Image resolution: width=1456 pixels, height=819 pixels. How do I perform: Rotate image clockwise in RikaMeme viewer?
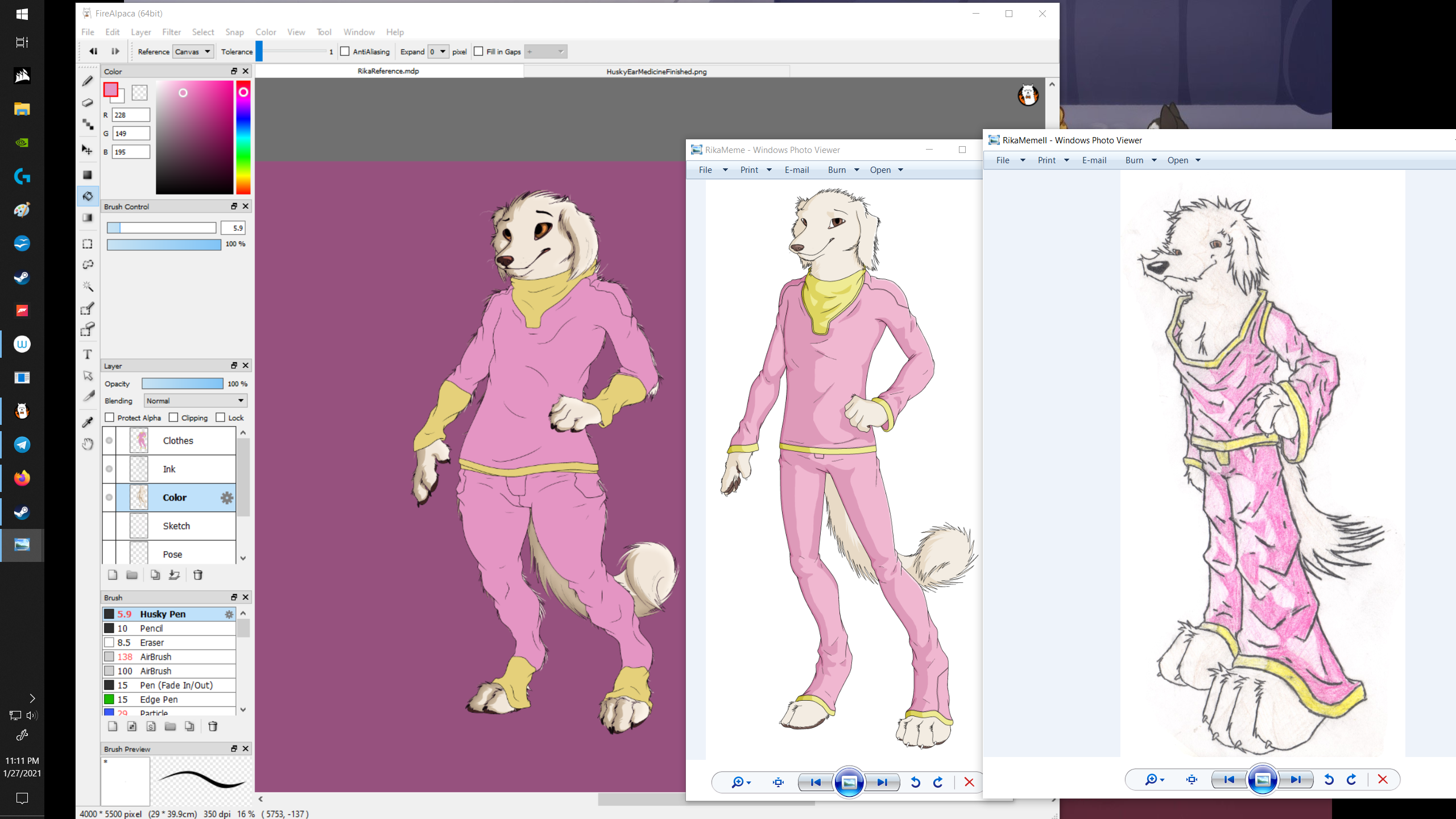point(938,783)
